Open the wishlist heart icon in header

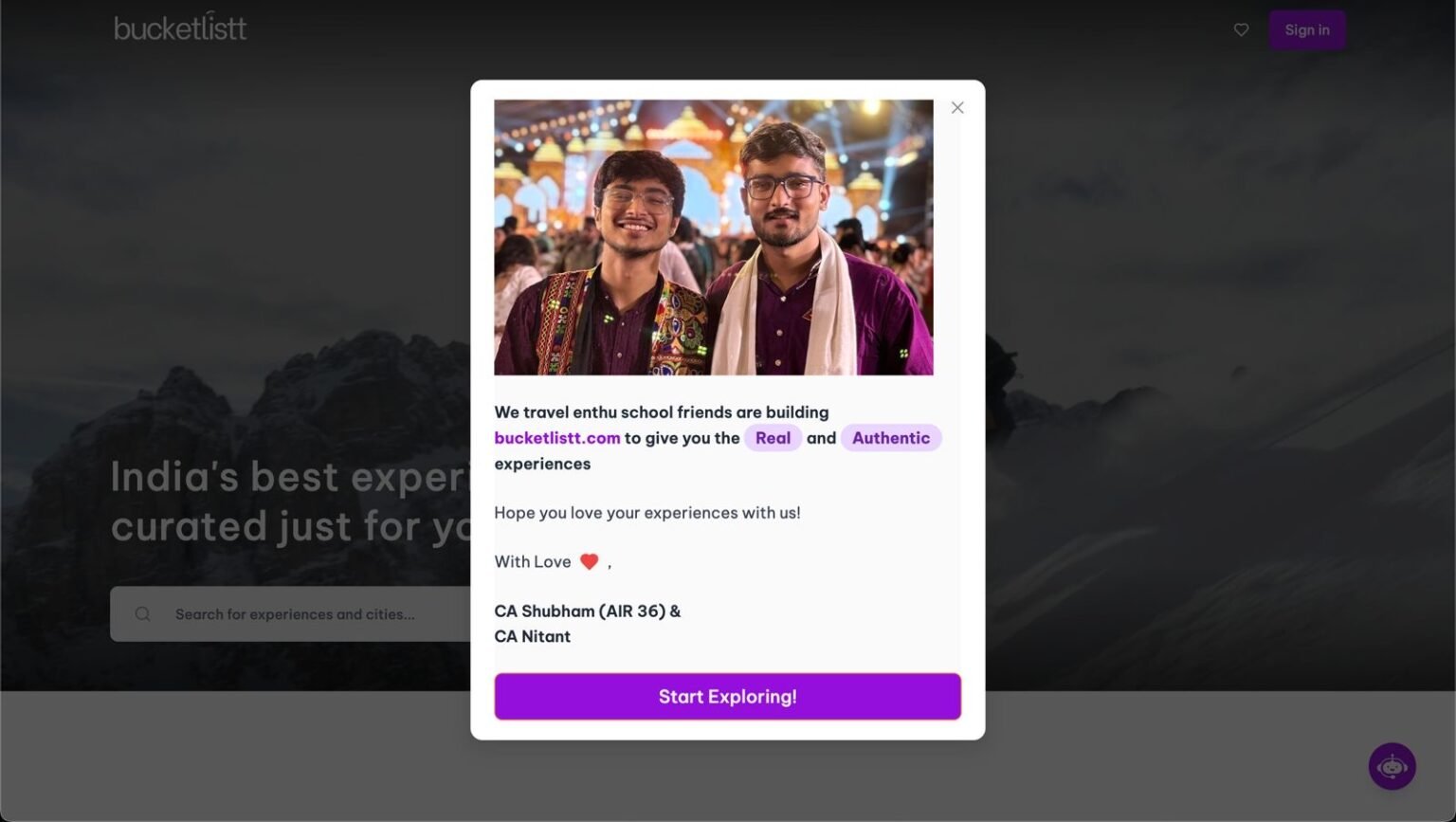tap(1241, 30)
